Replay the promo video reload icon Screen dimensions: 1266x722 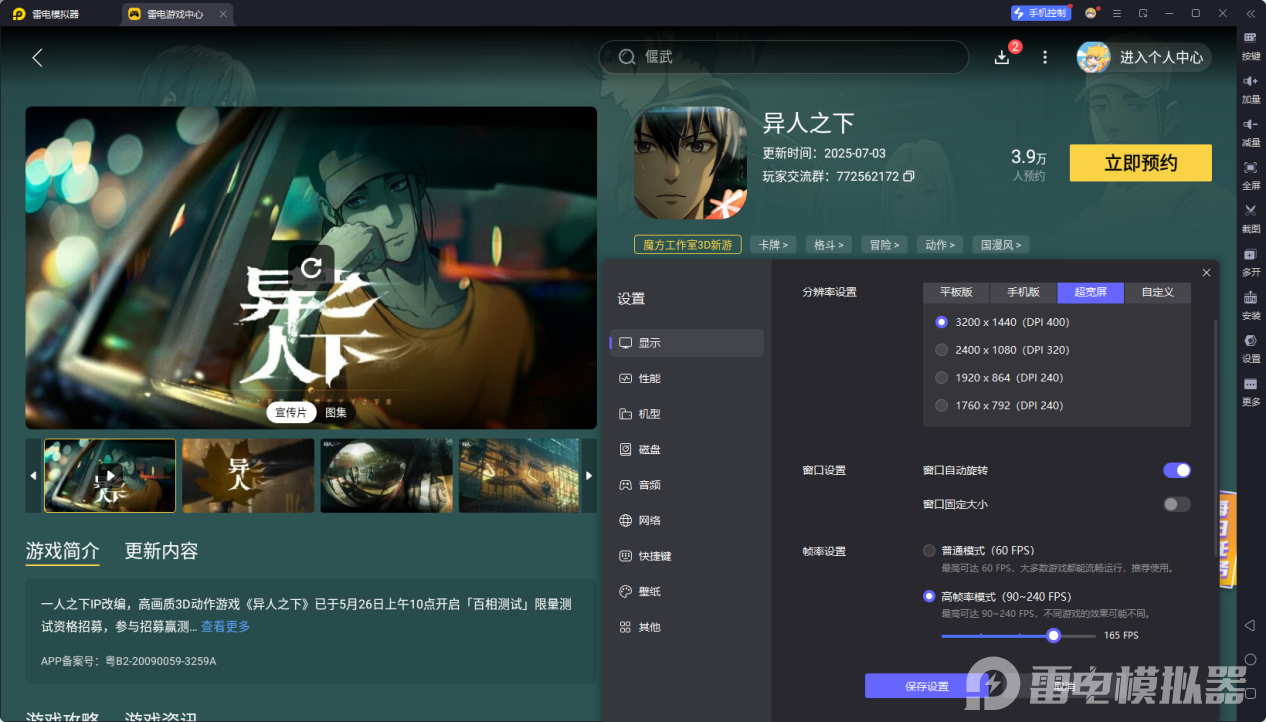click(311, 267)
